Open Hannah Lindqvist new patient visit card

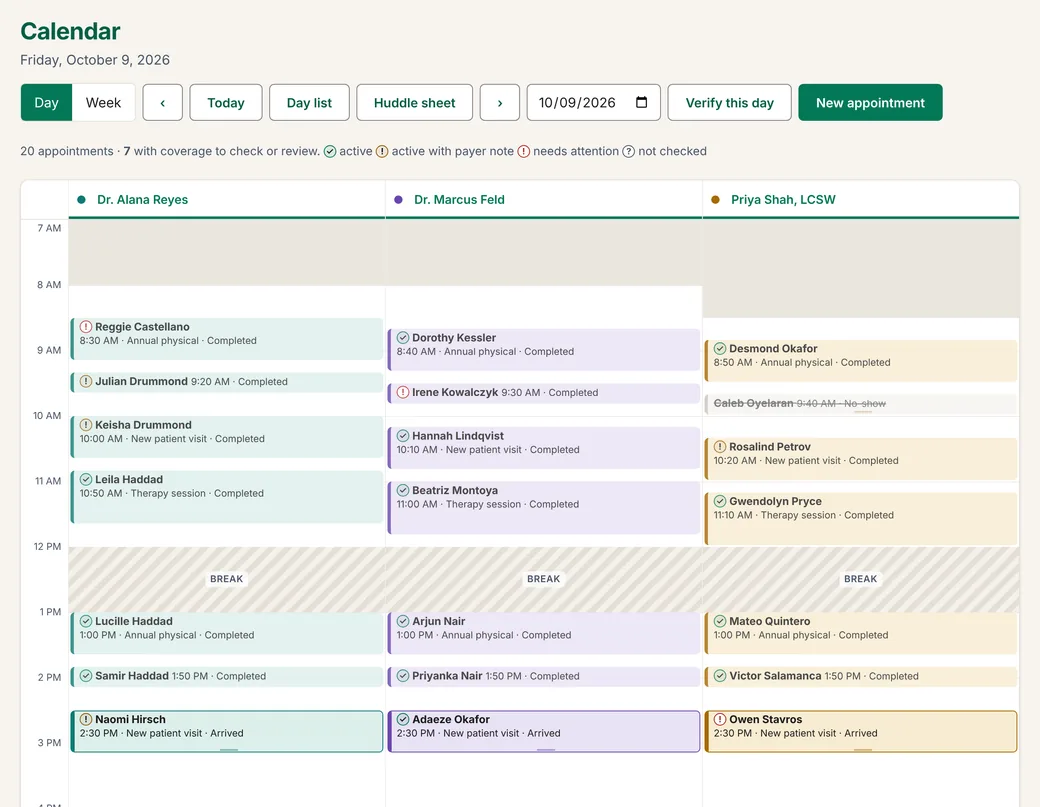pos(544,448)
